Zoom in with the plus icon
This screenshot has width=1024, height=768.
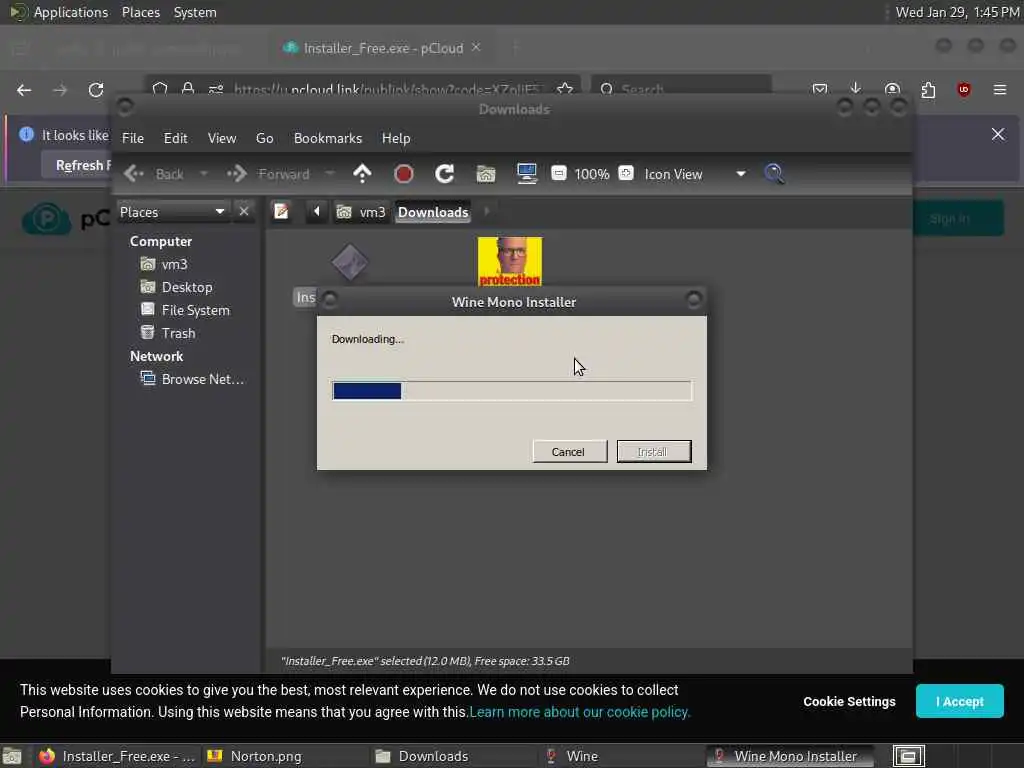[x=626, y=173]
